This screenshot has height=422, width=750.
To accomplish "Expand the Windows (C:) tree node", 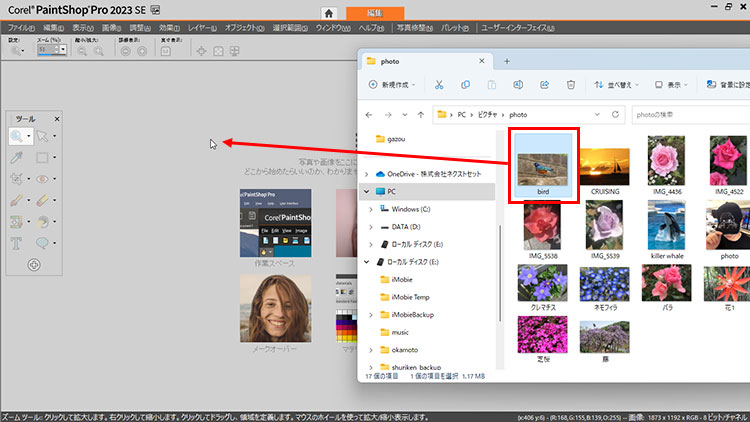I will [371, 208].
